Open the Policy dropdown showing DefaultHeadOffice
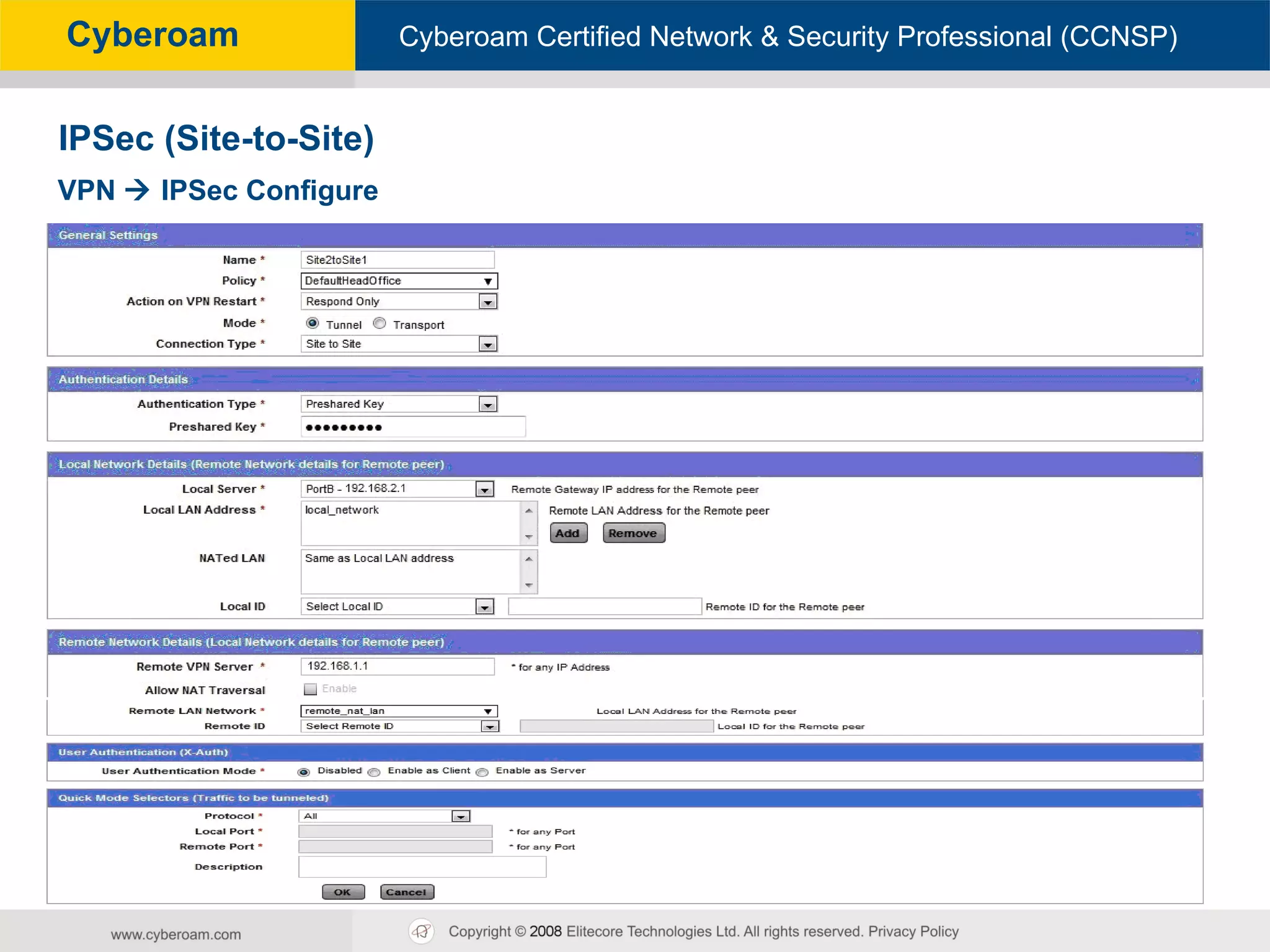This screenshot has height=952, width=1270. point(399,281)
